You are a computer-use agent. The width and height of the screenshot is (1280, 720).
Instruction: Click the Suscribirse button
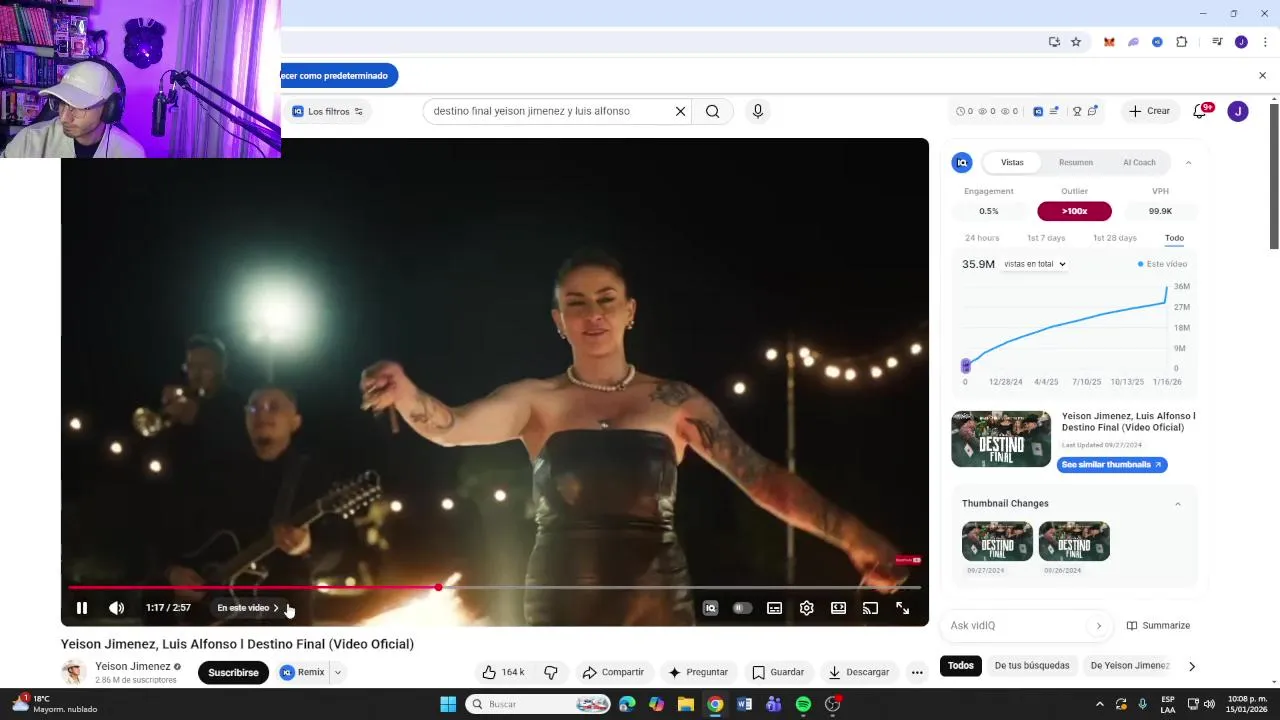(233, 673)
